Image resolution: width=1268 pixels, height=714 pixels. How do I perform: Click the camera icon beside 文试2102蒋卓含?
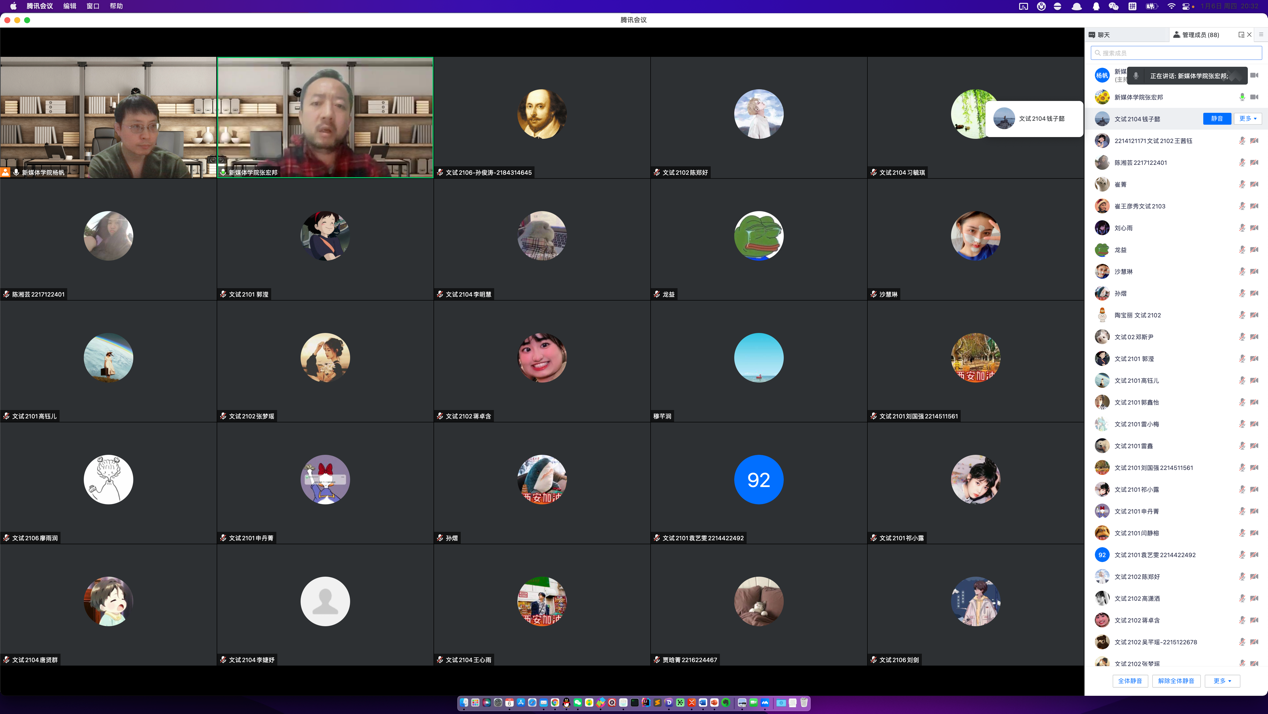tap(1254, 620)
